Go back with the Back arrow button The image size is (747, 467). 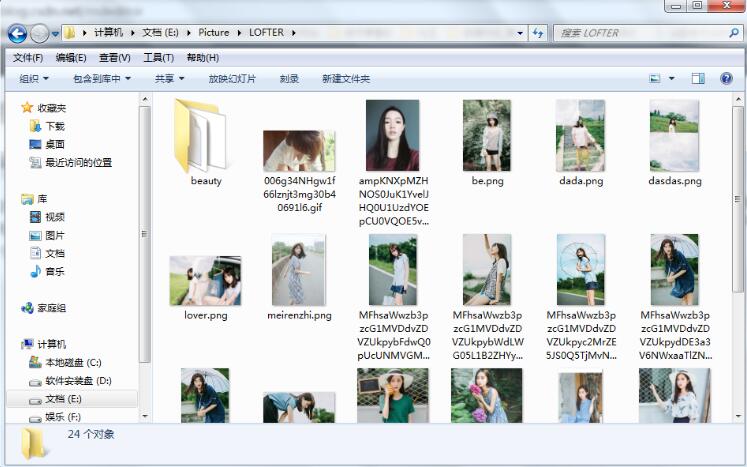coord(17,33)
